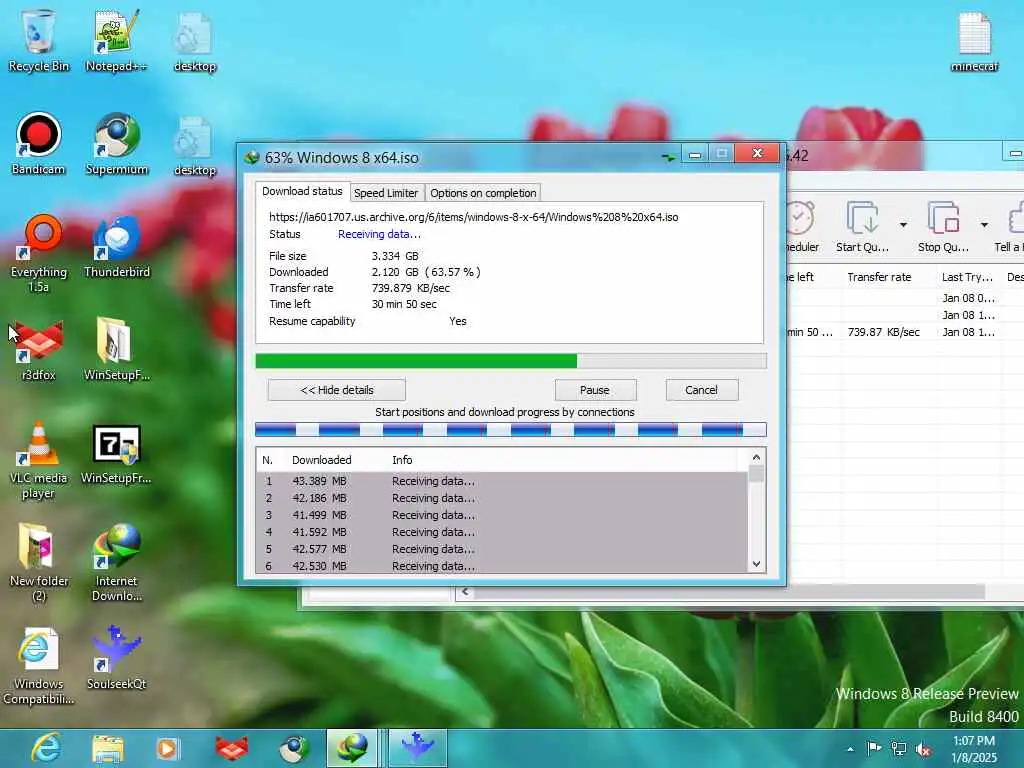Click the 739.87 KB/sec cell in IDM list
Viewport: 1024px width, 768px height.
pos(883,332)
